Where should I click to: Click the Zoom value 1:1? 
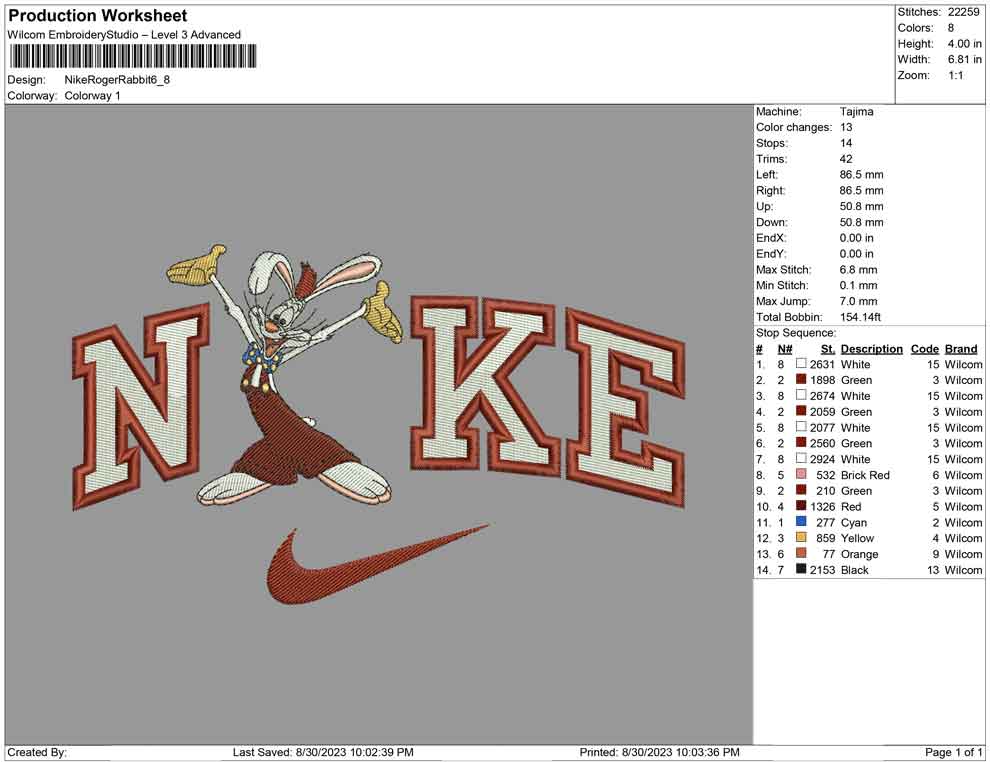[x=955, y=75]
